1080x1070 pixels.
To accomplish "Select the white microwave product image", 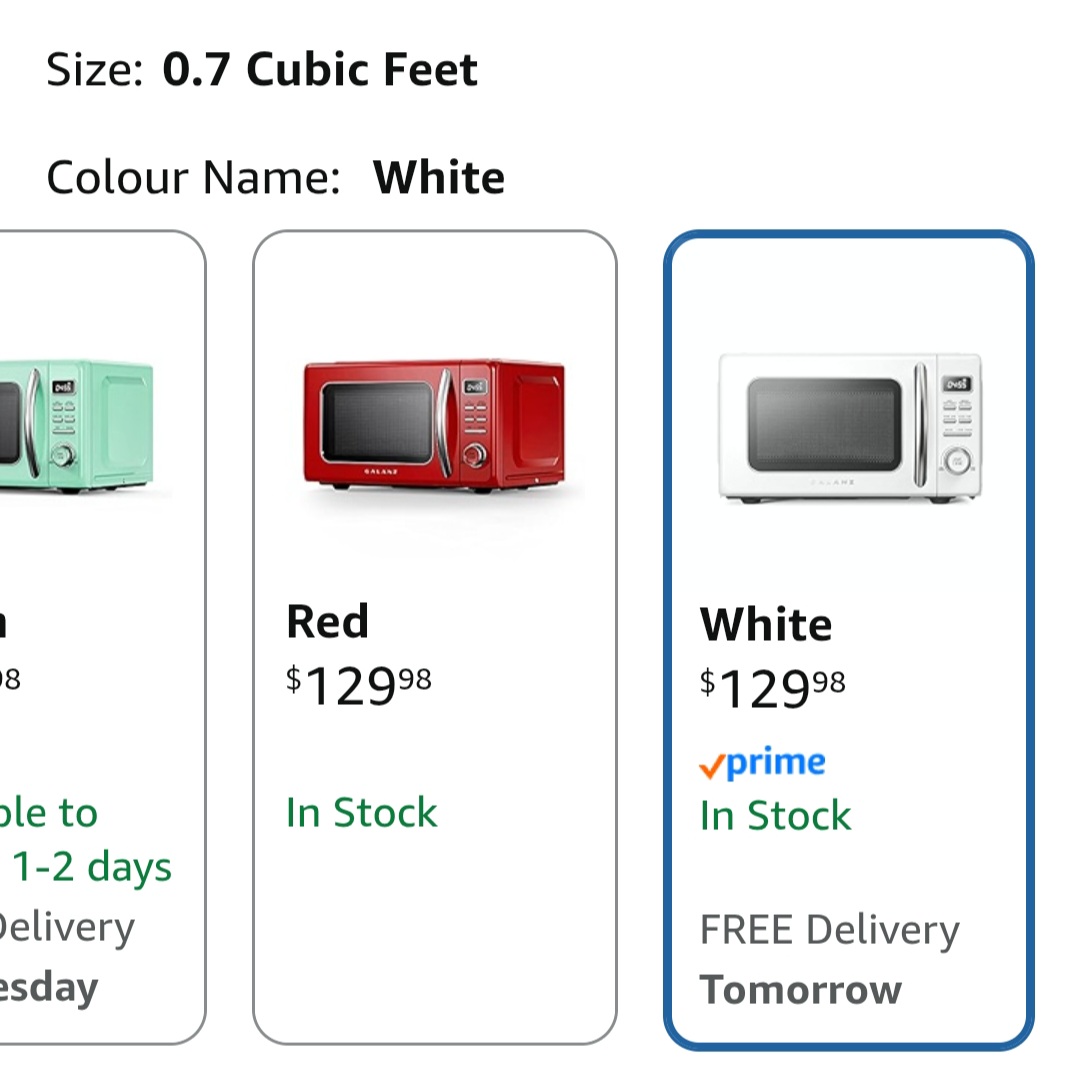I will (x=849, y=428).
